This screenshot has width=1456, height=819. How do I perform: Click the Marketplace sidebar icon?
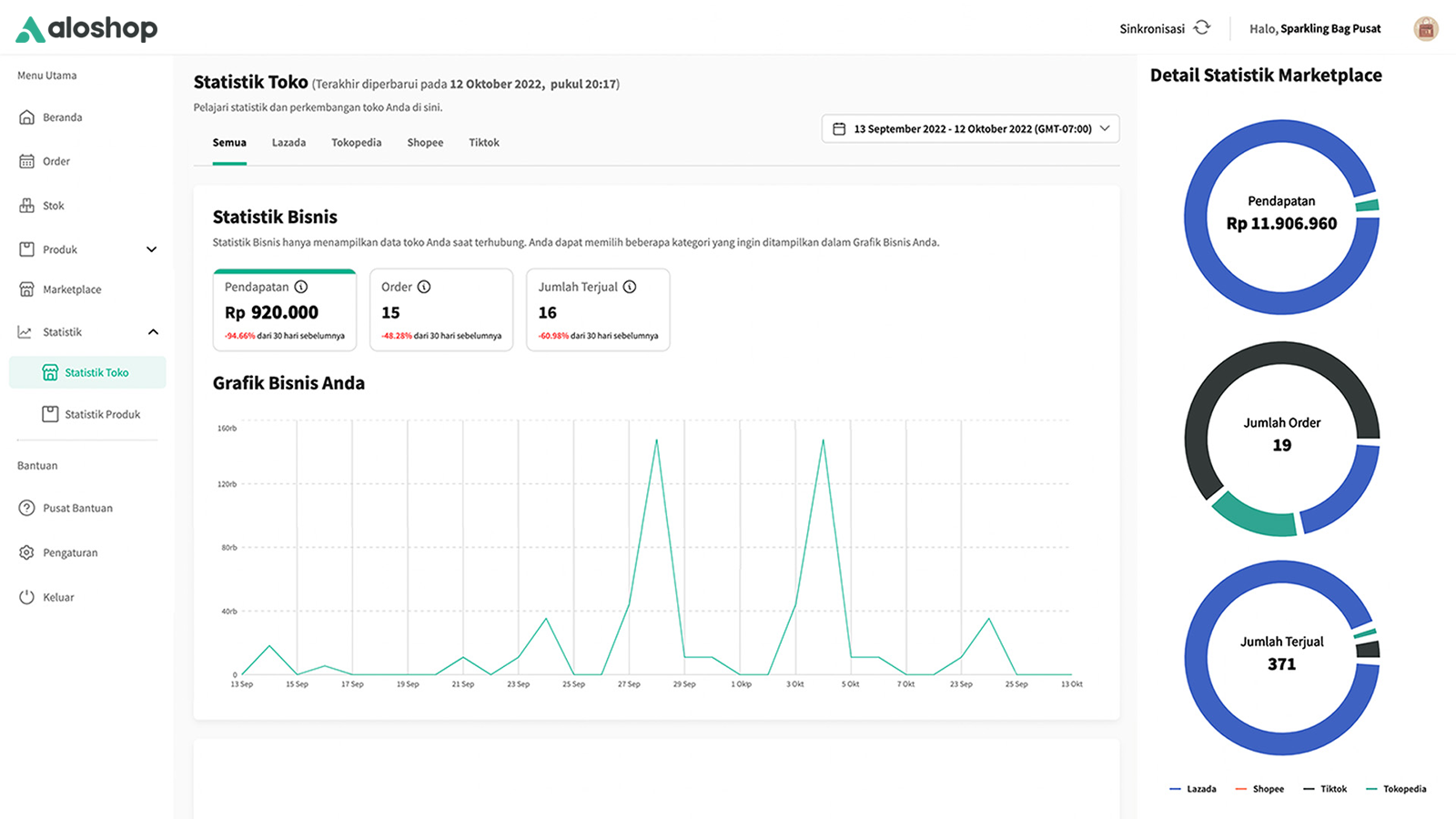tap(27, 288)
